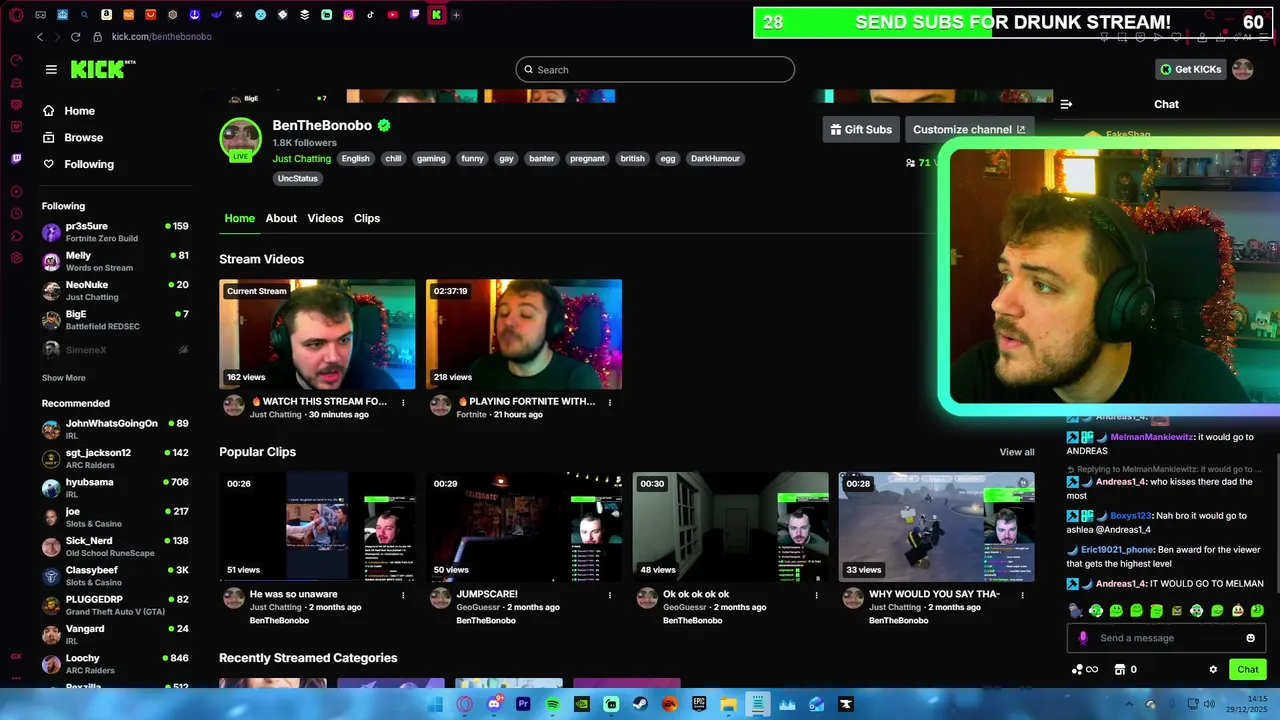Open File Explorer from taskbar

click(728, 704)
